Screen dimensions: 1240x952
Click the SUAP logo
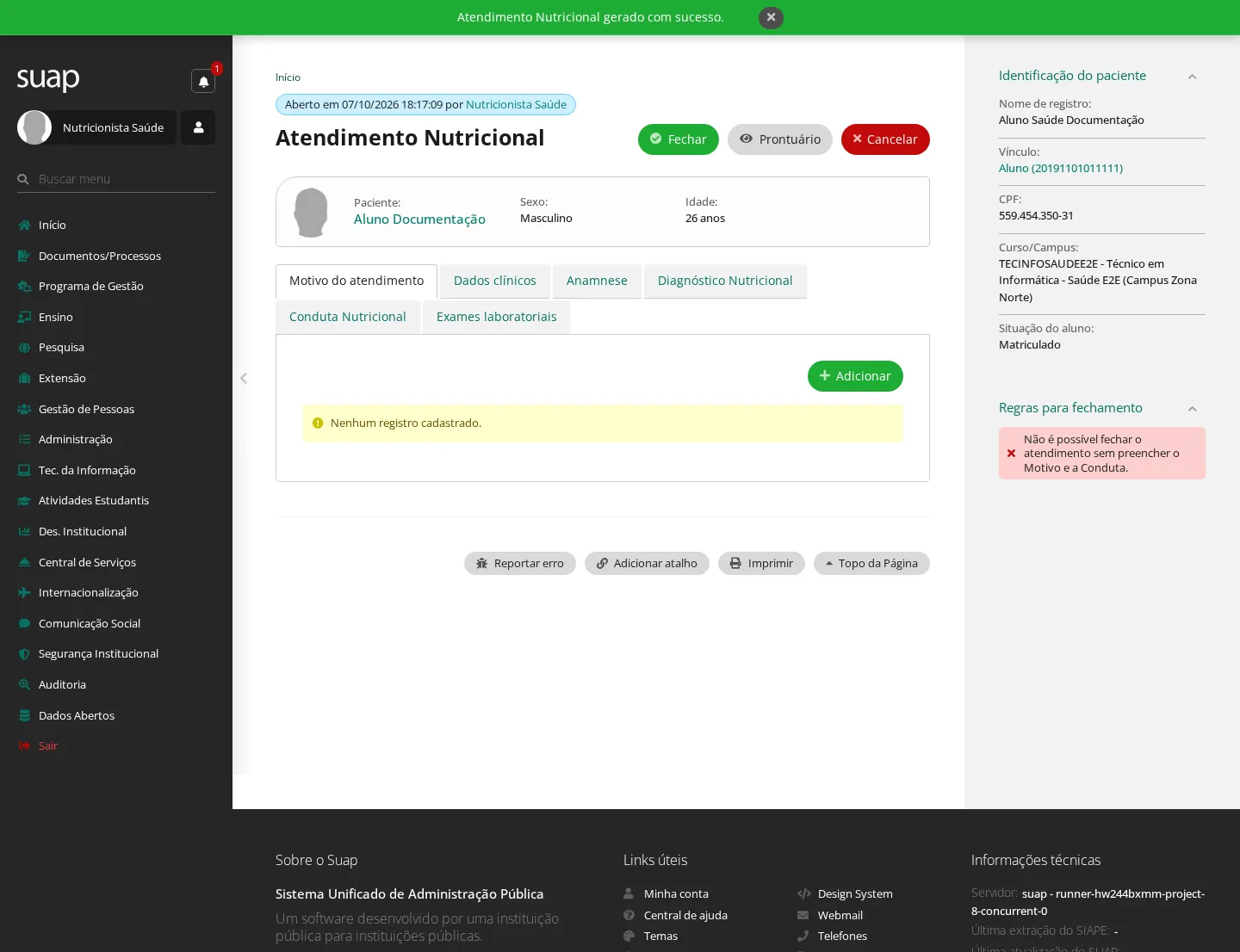pyautogui.click(x=48, y=79)
